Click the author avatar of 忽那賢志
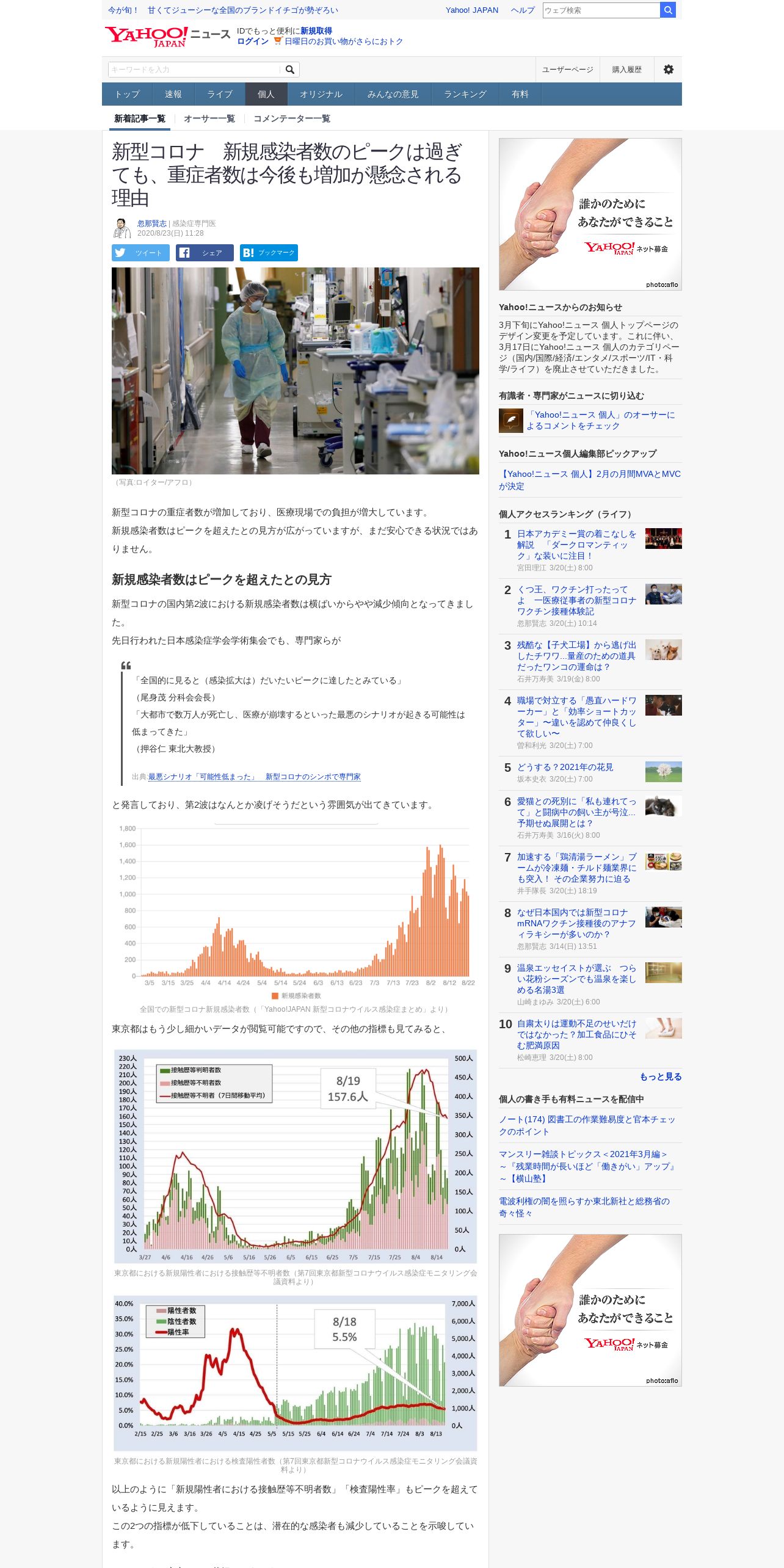The height and width of the screenshot is (1568, 784). coord(122,228)
